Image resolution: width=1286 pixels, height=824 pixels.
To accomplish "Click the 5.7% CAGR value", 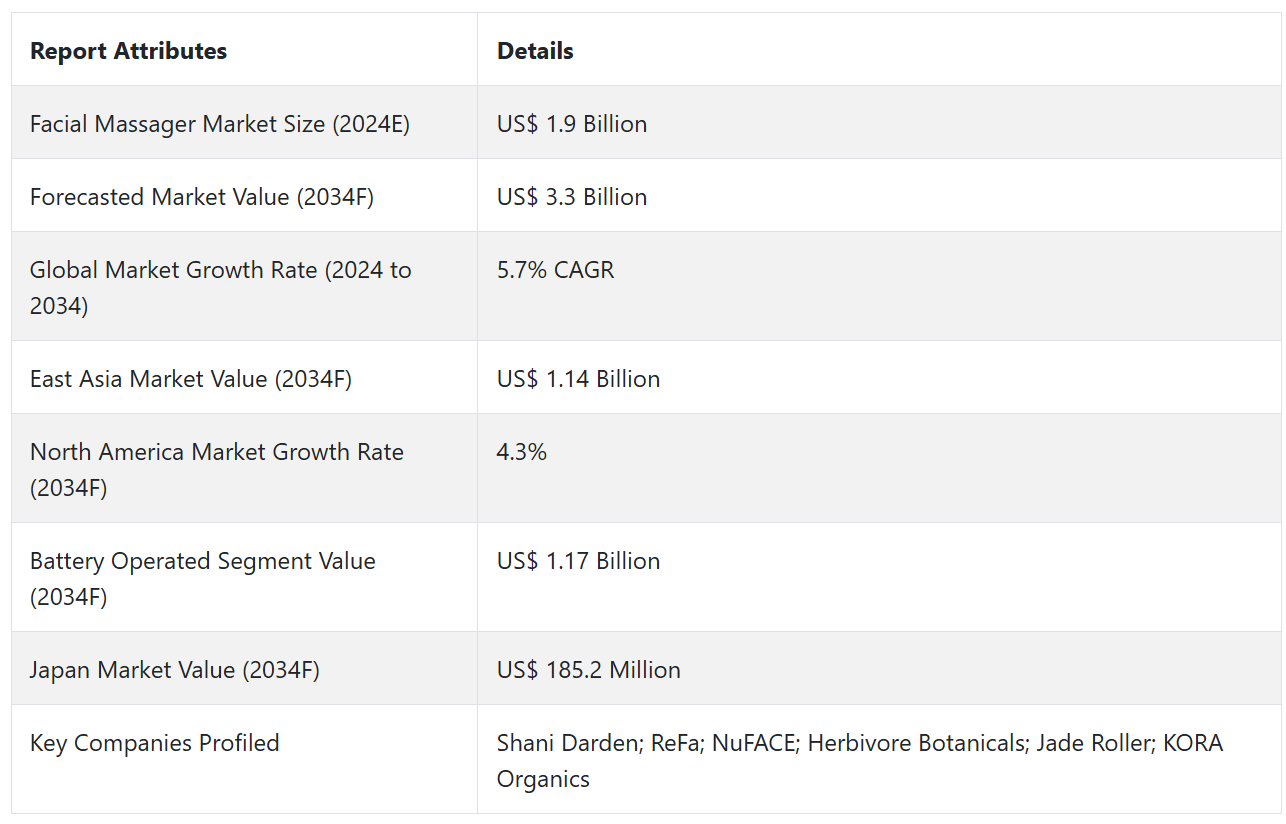I will (x=555, y=270).
